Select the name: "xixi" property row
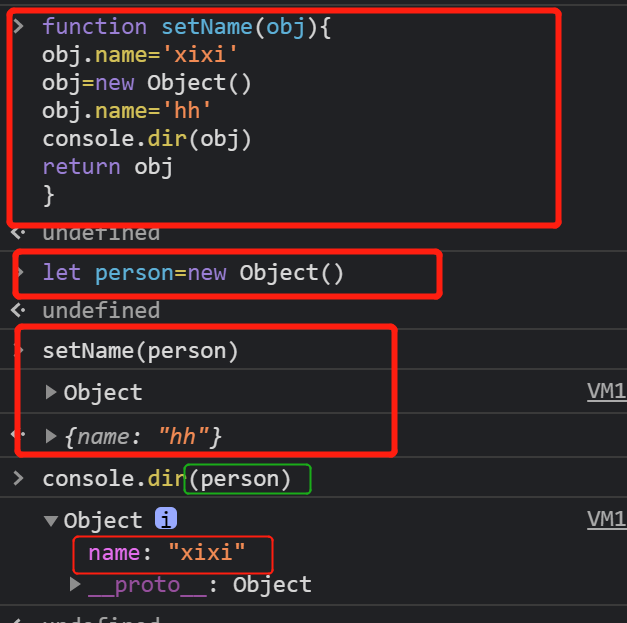 click(166, 553)
